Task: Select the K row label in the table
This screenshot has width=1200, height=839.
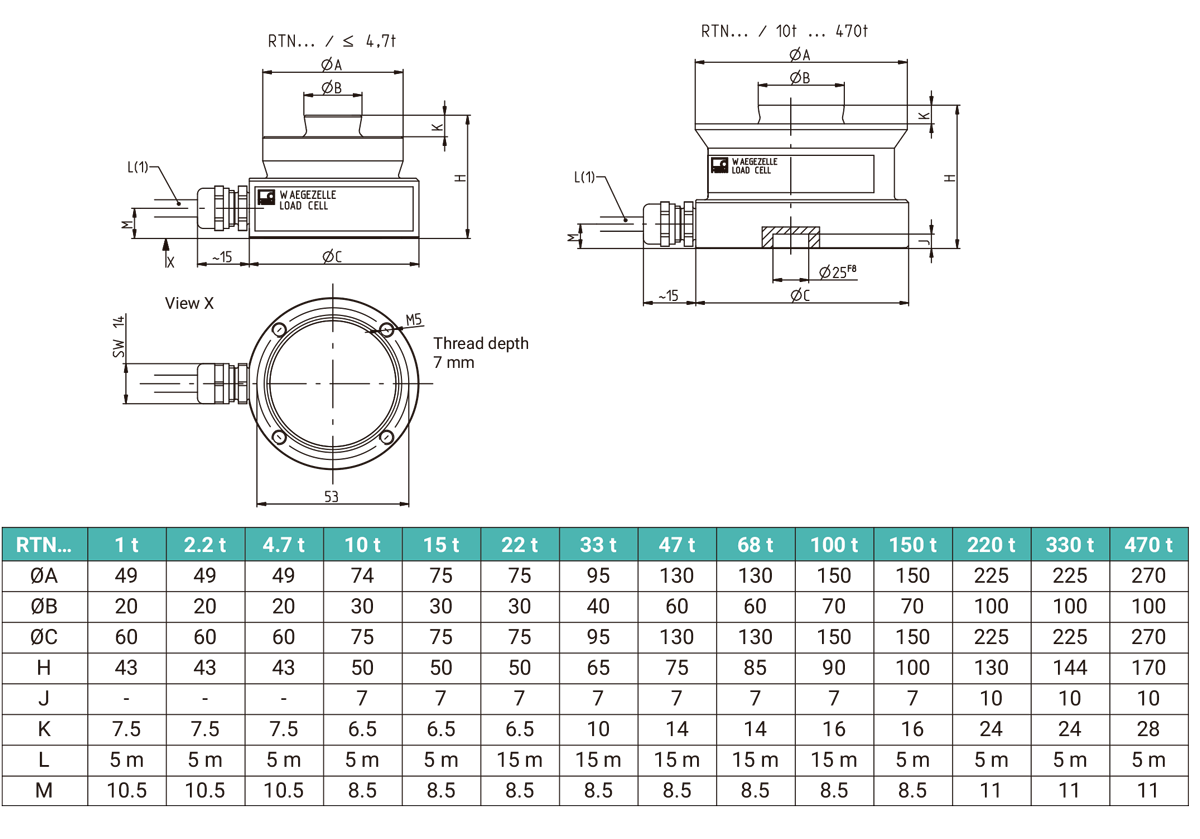Action: point(45,729)
